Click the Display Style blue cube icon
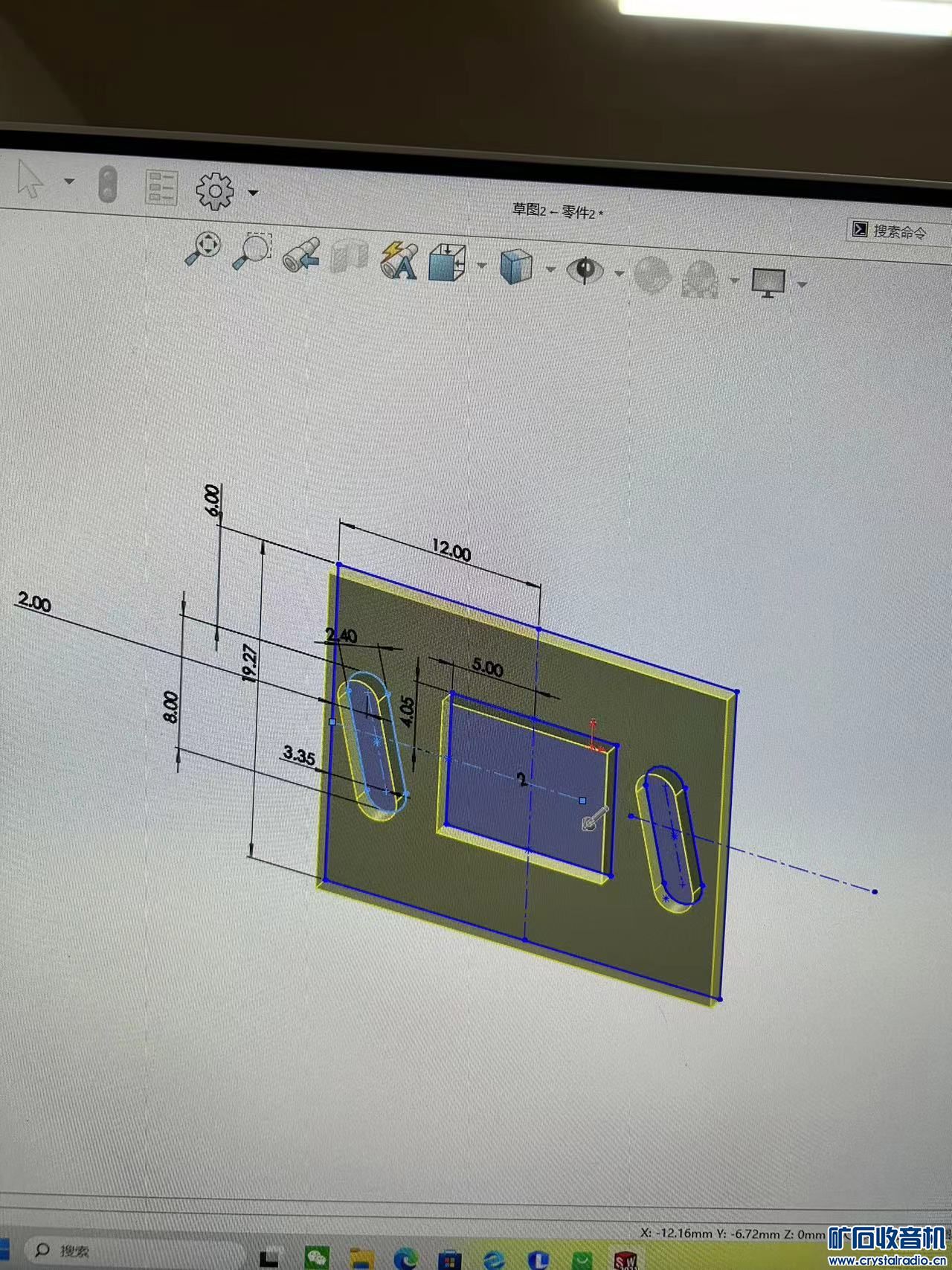The width and height of the screenshot is (952, 1270). 517,266
